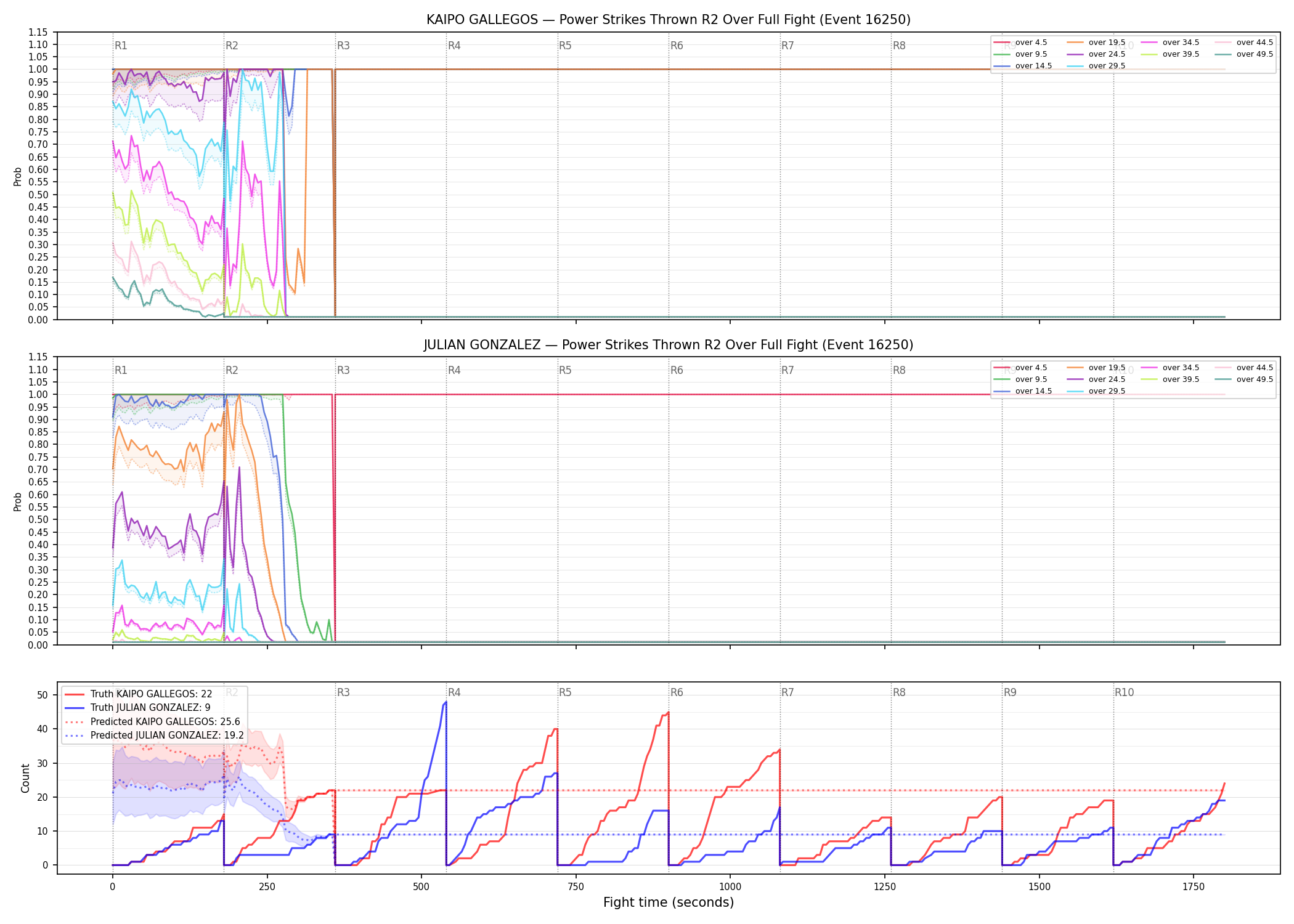Click the R10 round label in count chart

(x=1124, y=692)
